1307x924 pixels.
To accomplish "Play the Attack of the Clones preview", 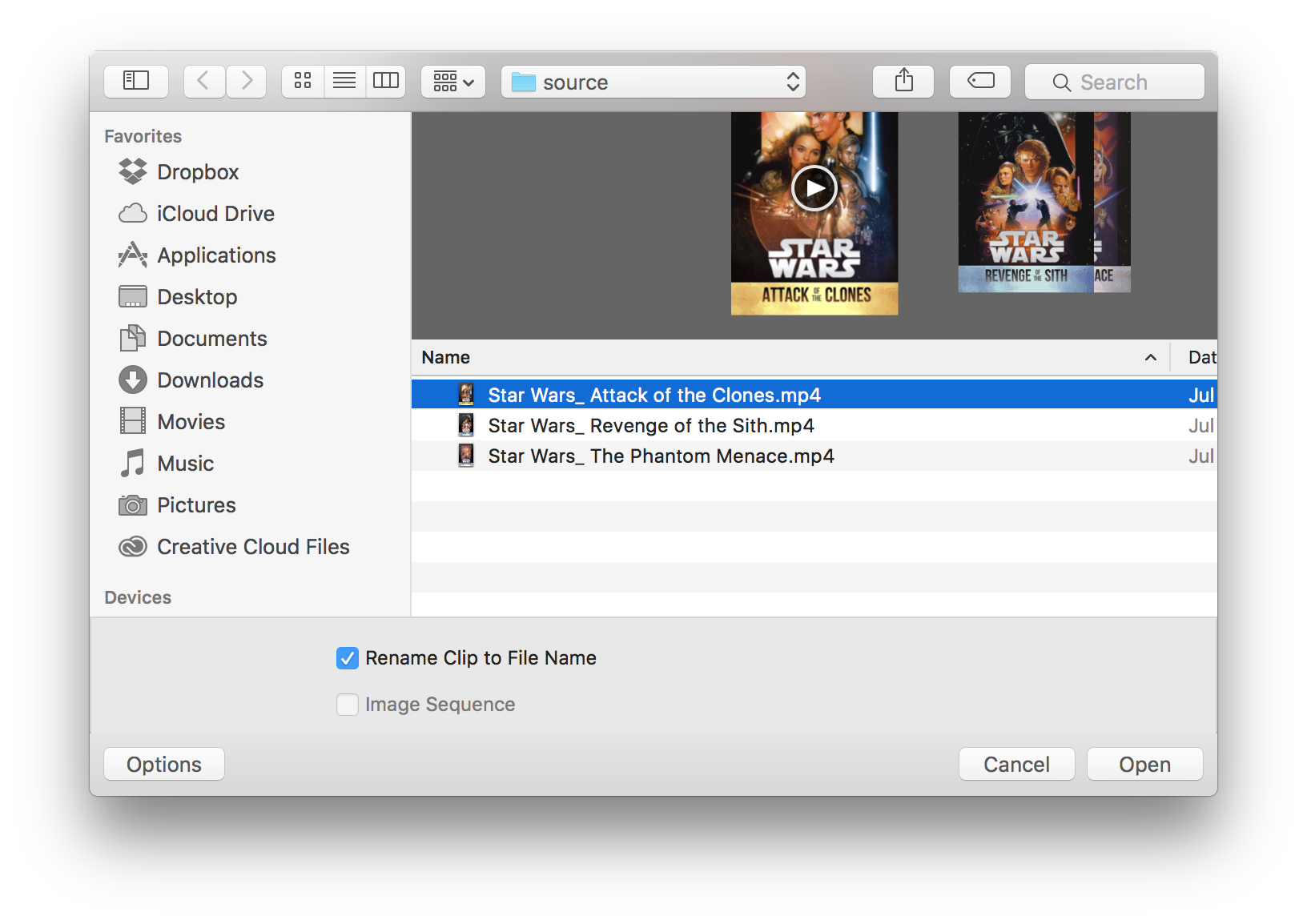I will pyautogui.click(x=814, y=188).
